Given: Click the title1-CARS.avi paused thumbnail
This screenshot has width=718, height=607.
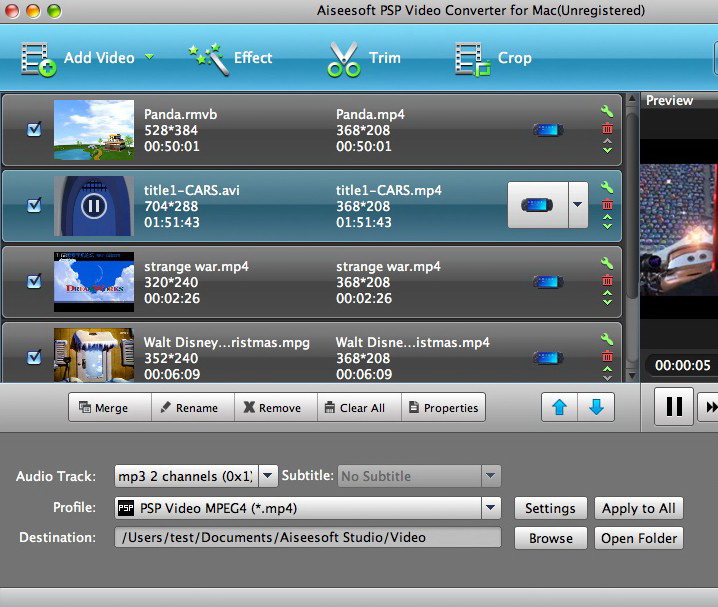Looking at the screenshot, I should coord(94,206).
